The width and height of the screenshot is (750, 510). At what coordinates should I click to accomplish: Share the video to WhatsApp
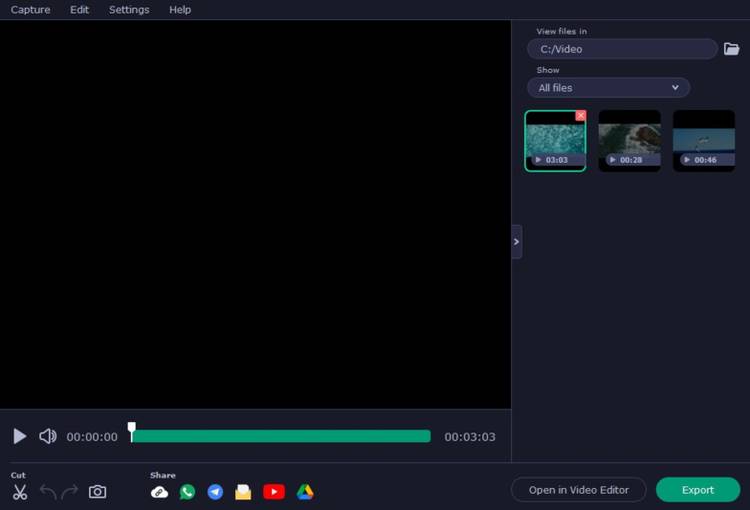[188, 492]
